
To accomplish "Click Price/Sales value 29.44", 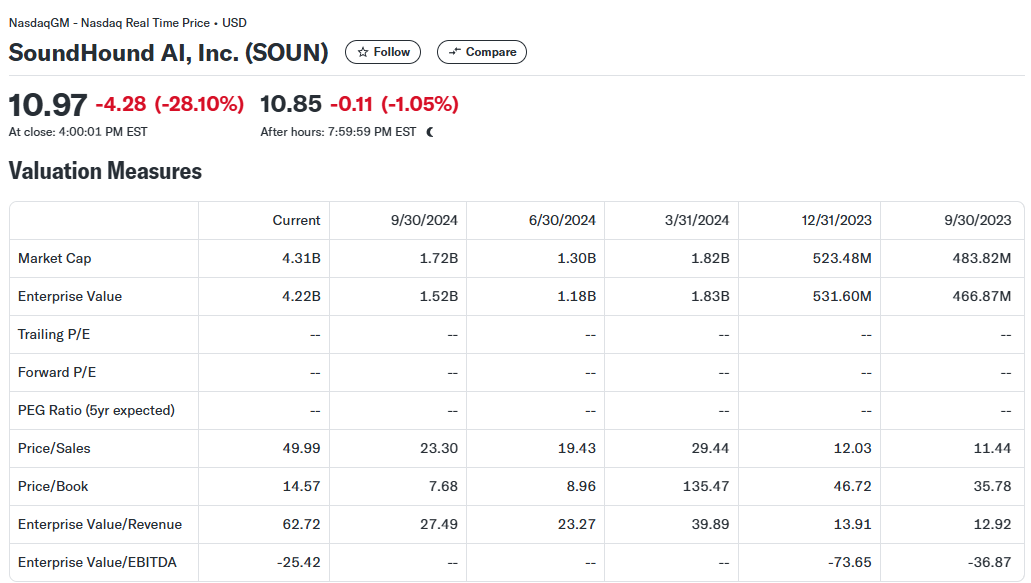I will [710, 448].
